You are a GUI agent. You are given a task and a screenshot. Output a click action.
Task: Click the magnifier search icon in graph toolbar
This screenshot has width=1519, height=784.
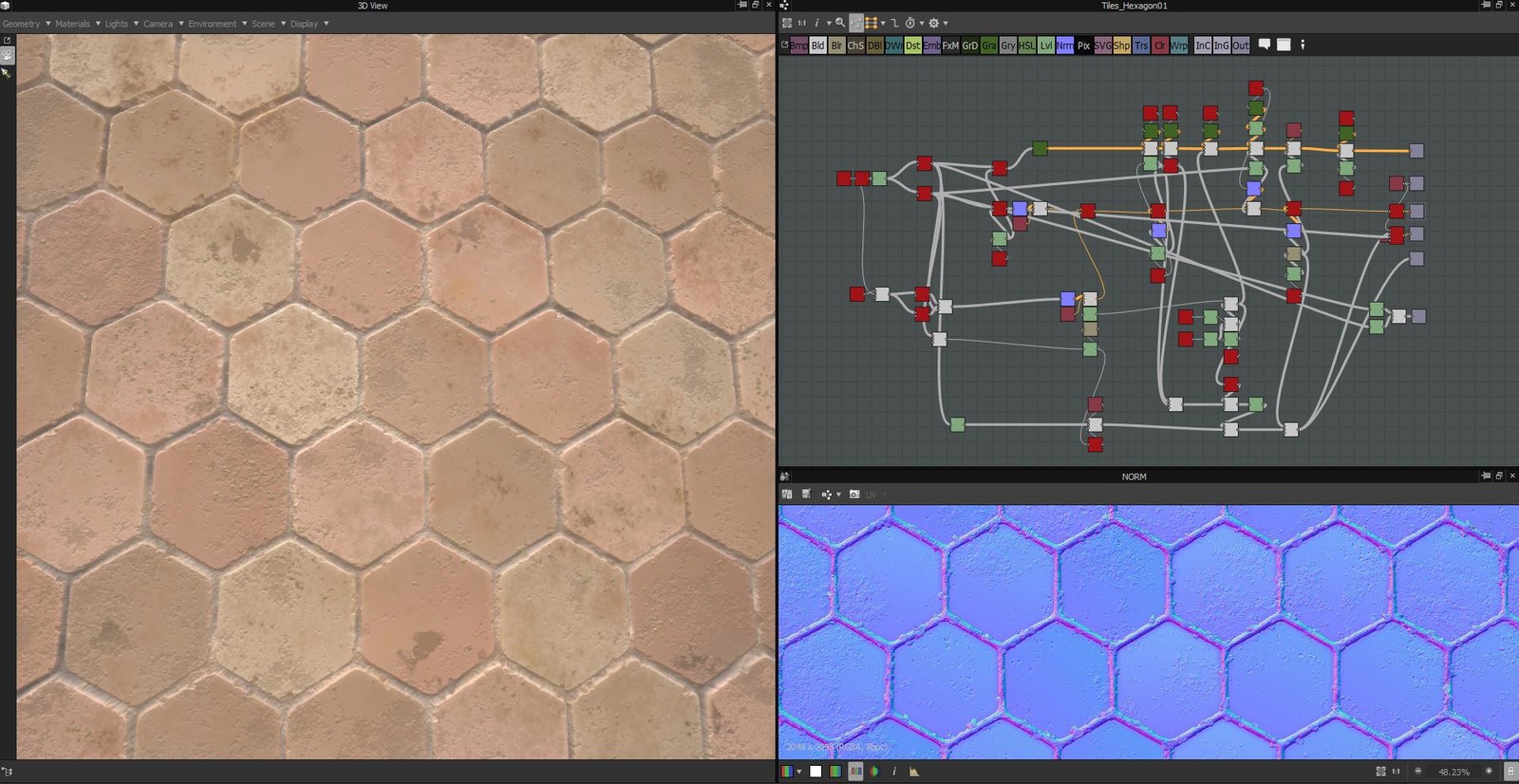[x=840, y=23]
